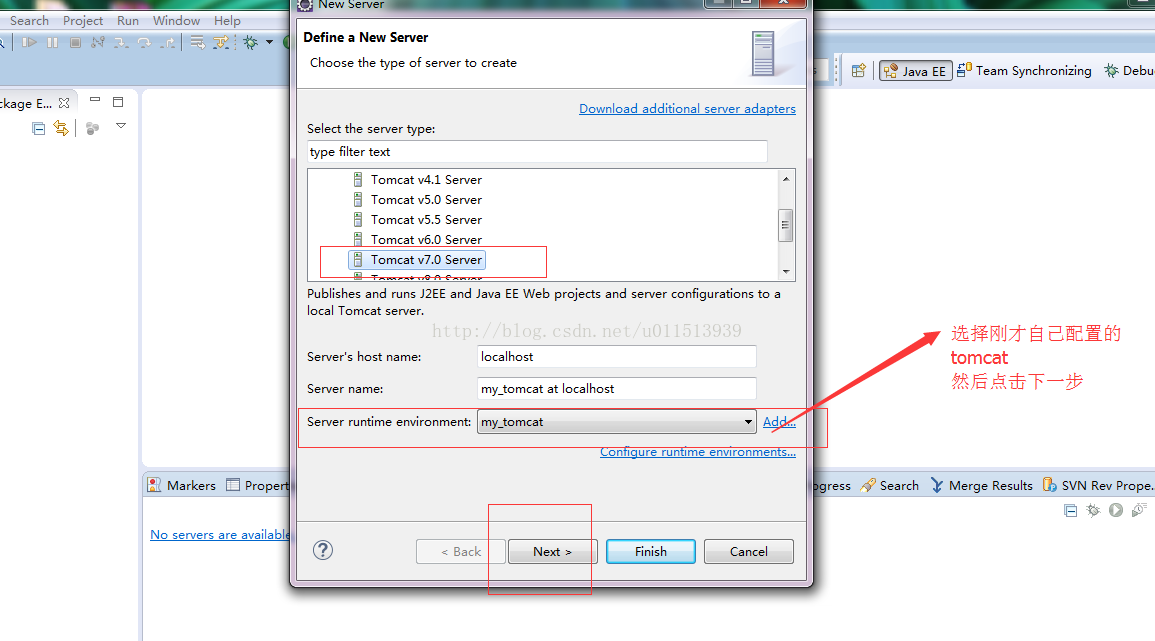The height and width of the screenshot is (641, 1155).
Task: Toggle Link with Editor in Package Explorer
Action: click(61, 128)
